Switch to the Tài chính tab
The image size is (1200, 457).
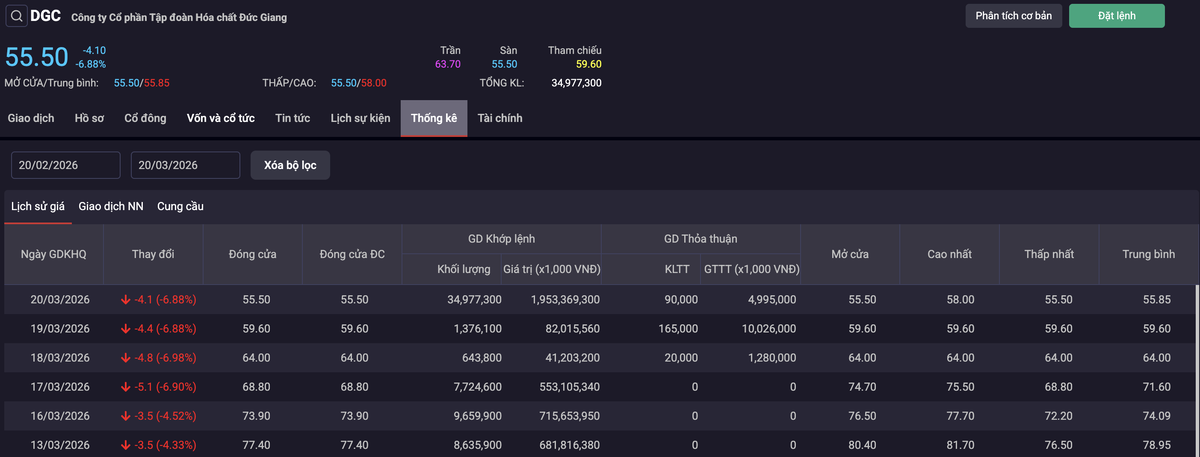pos(500,118)
